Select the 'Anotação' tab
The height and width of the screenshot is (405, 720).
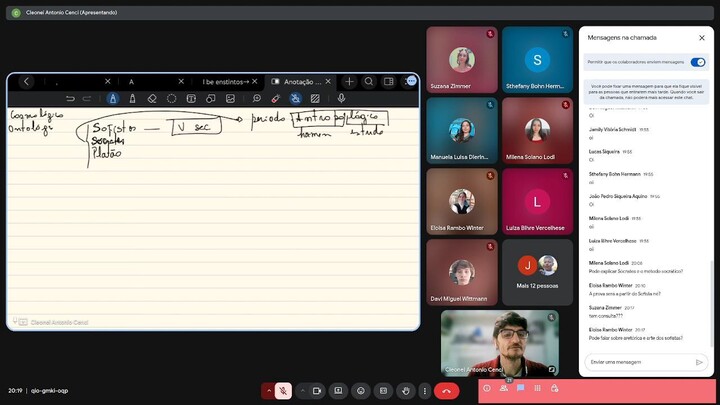click(301, 81)
